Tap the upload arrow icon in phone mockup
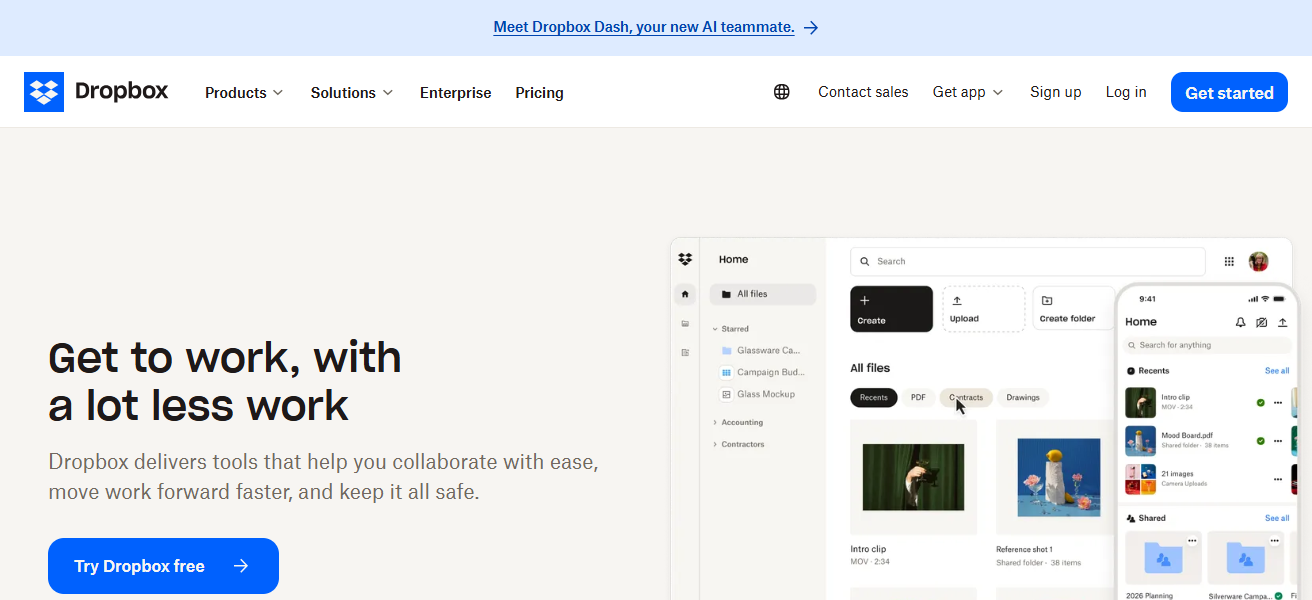 tap(1282, 322)
